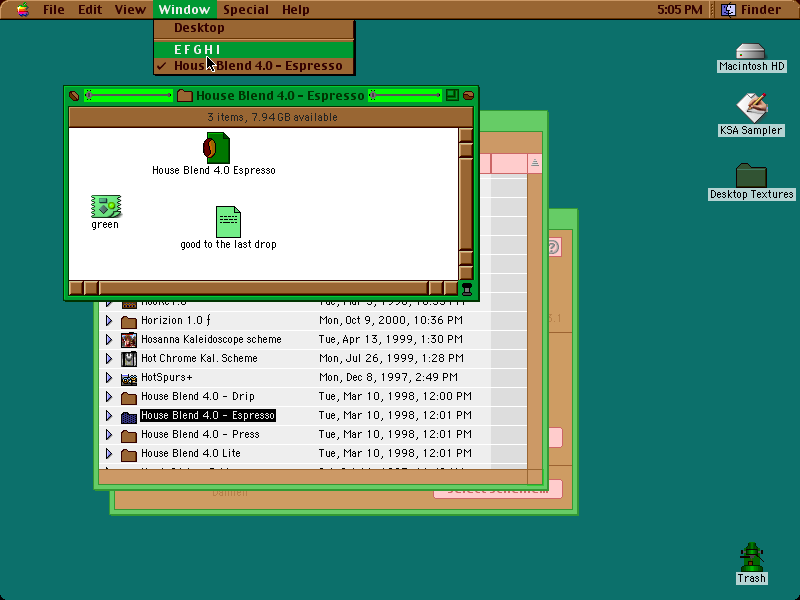Select the highlighted House Blend 4.0 - Espresso folder icon
Image resolution: width=800 pixels, height=600 pixels.
coord(129,416)
